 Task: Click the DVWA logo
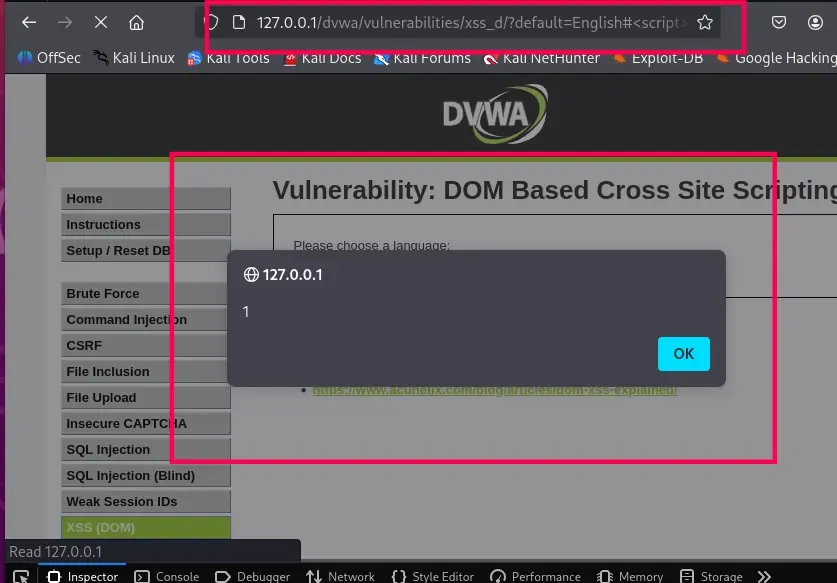(495, 114)
